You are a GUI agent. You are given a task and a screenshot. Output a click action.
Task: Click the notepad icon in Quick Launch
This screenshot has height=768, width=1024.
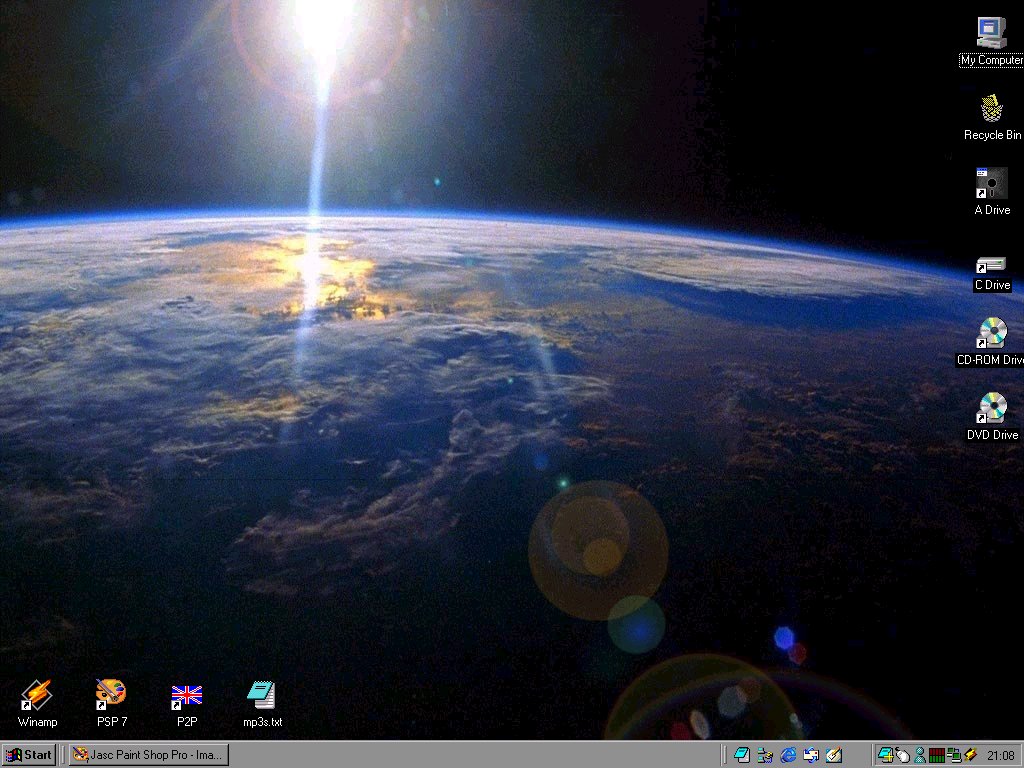pos(742,755)
